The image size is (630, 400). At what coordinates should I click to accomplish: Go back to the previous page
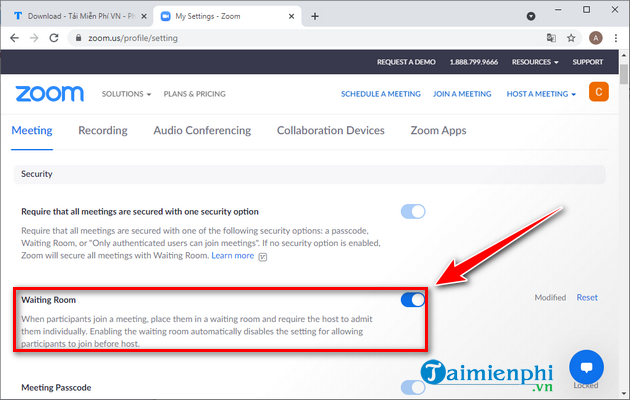[x=14, y=39]
